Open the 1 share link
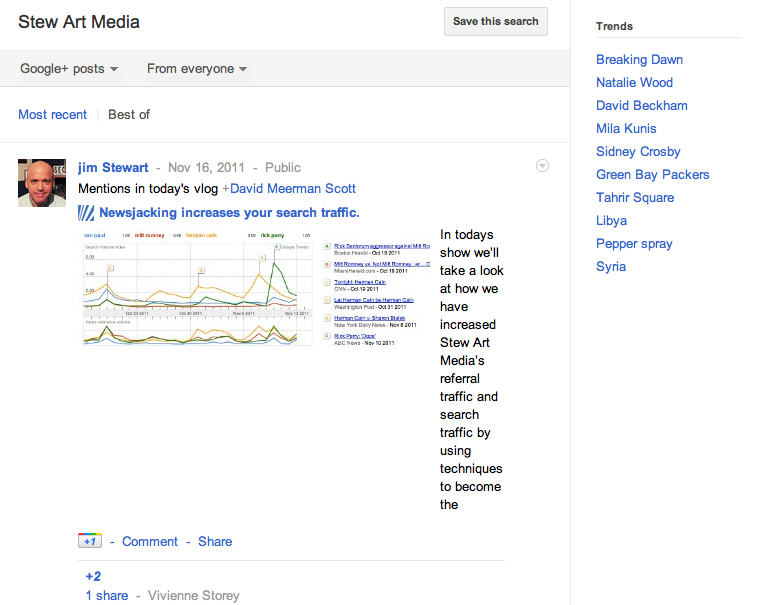Screen dimensions: 767x605 click(107, 596)
